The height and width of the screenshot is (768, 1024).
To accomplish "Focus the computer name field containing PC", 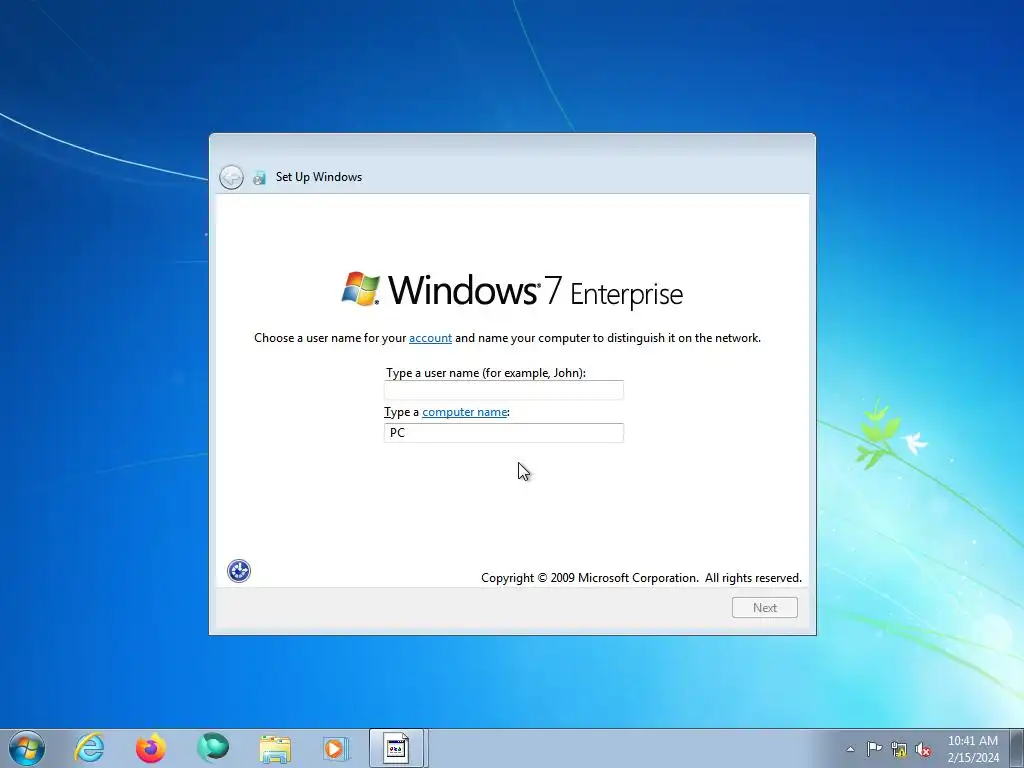I will [x=504, y=433].
